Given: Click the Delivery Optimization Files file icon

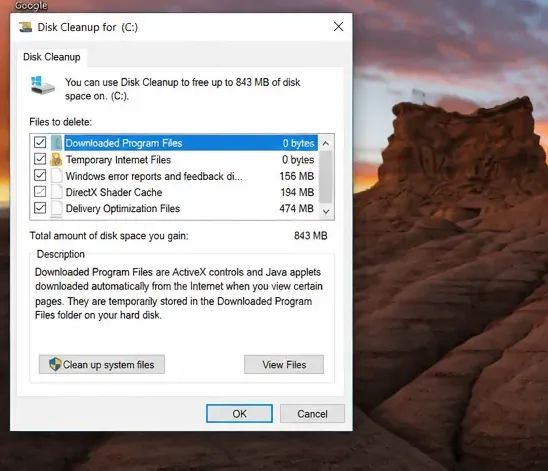Looking at the screenshot, I should pos(57,208).
